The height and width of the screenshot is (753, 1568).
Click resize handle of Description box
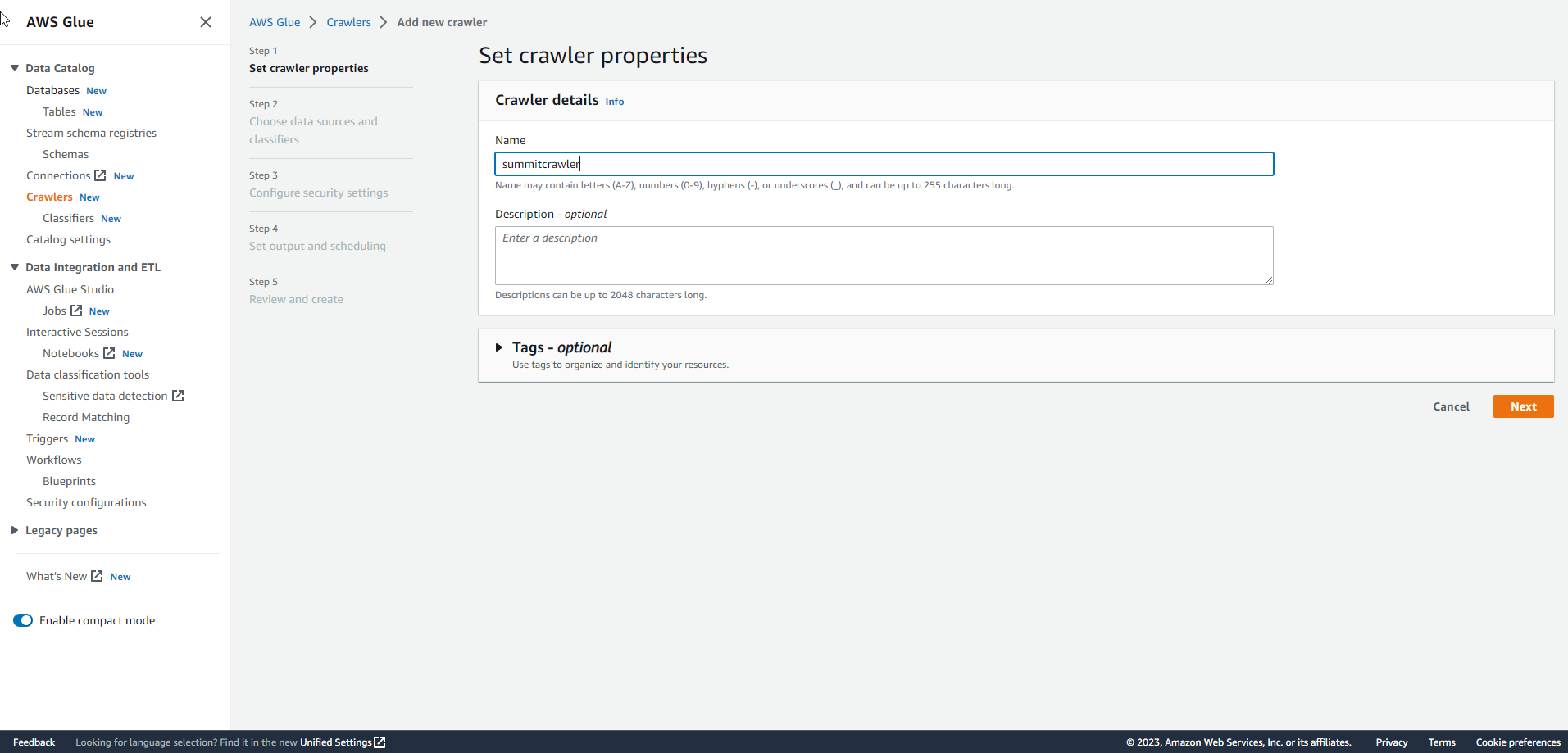[x=1269, y=280]
